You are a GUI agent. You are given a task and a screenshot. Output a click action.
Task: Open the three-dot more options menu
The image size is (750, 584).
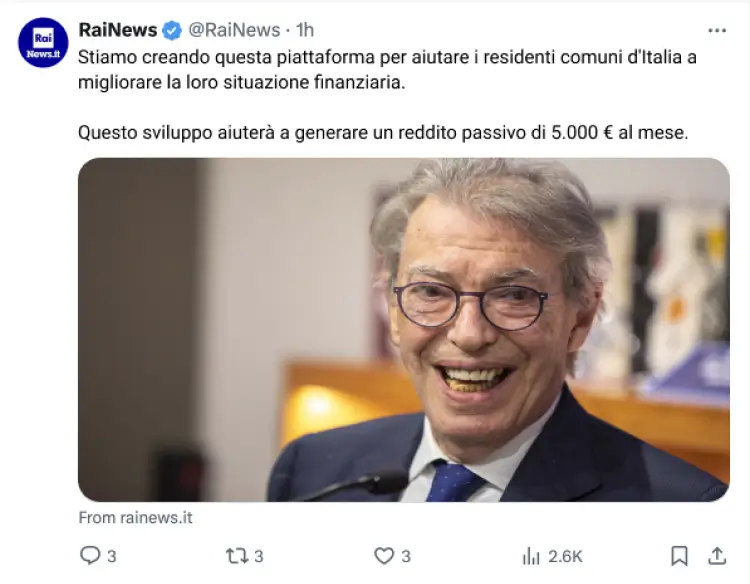[717, 31]
